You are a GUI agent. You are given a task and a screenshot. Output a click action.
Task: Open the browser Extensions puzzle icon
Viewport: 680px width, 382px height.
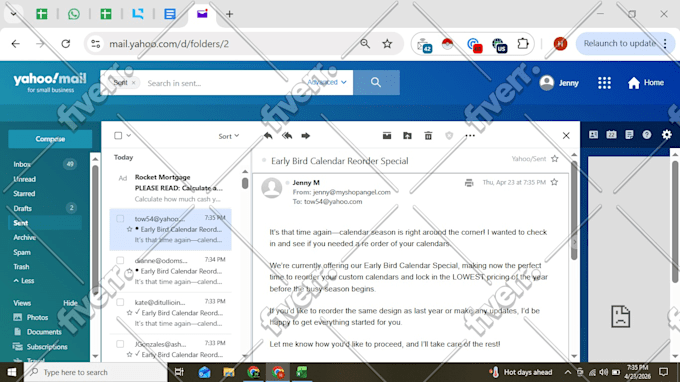(523, 43)
